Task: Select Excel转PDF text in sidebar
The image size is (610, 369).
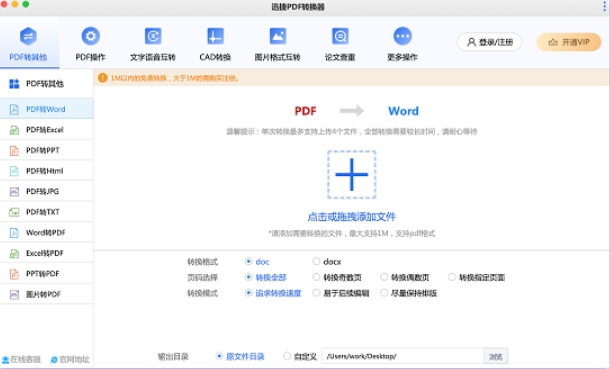Action: 44,254
